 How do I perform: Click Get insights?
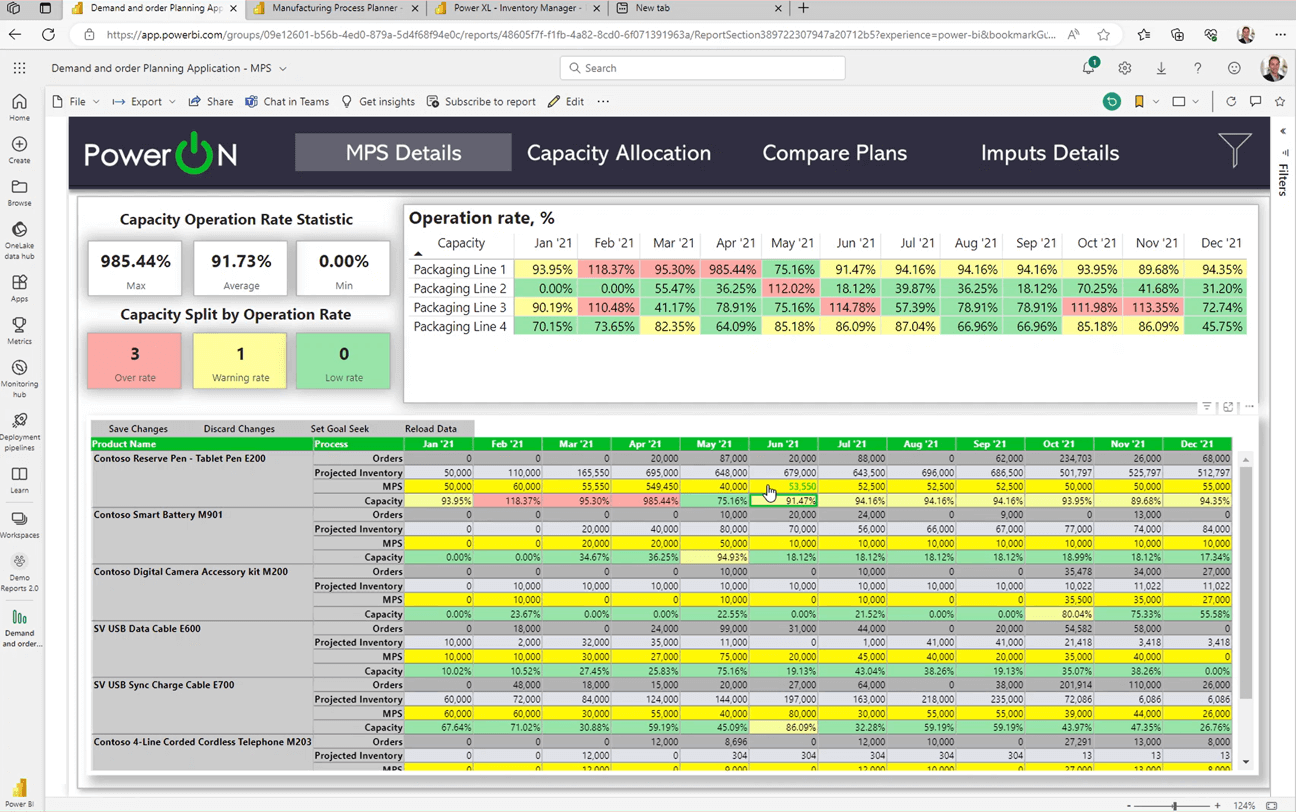click(x=378, y=102)
